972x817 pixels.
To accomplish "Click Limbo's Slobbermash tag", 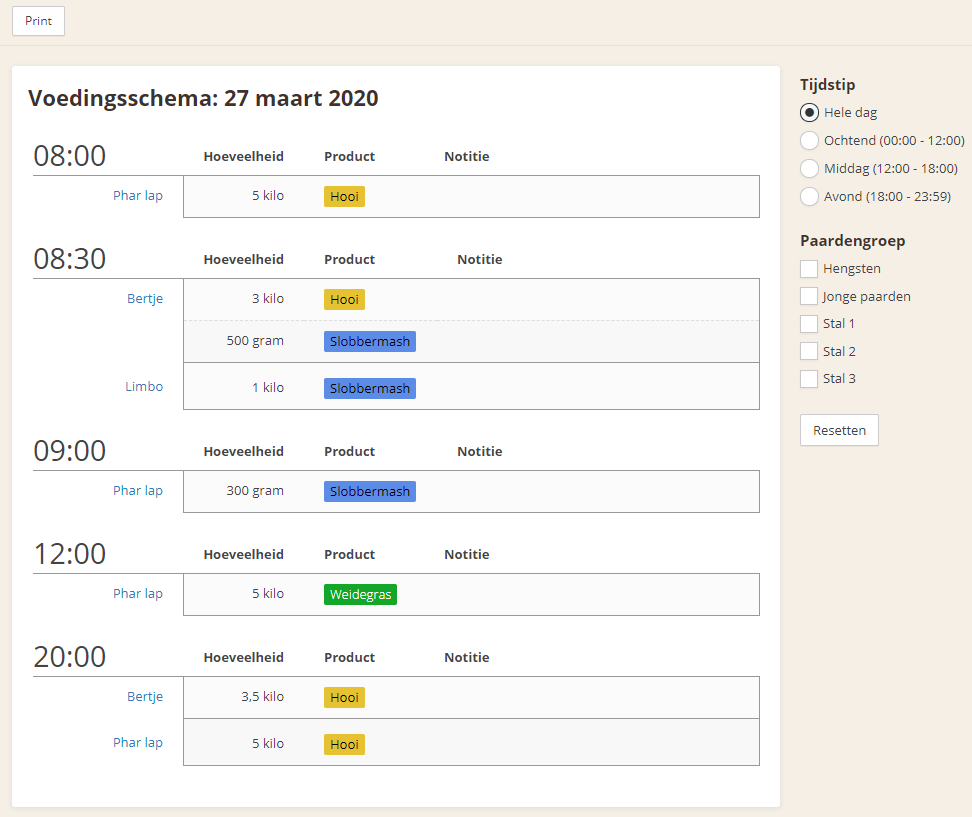I will tap(369, 389).
